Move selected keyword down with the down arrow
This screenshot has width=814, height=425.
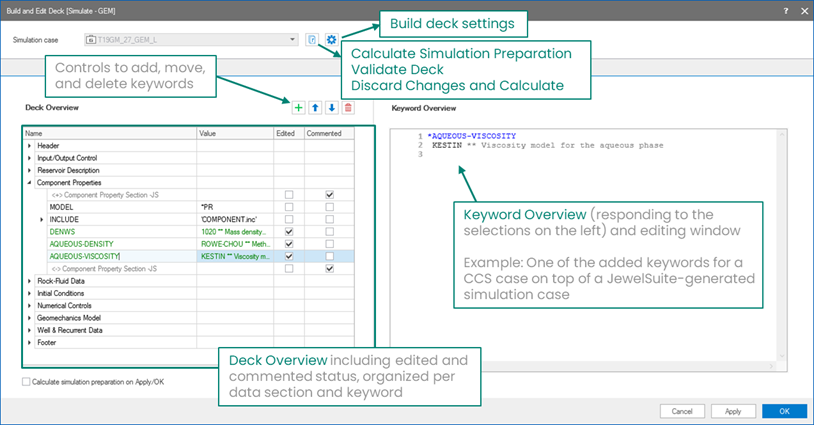point(331,106)
